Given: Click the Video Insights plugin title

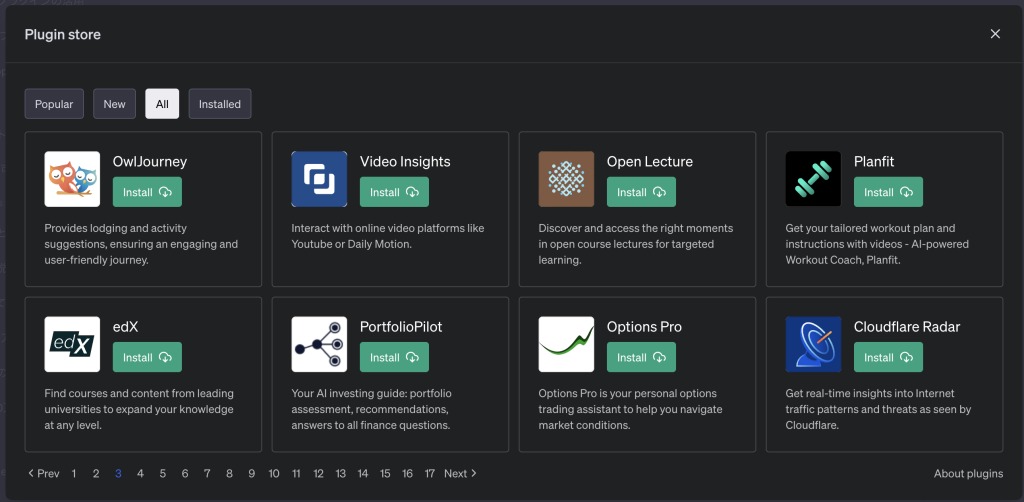Looking at the screenshot, I should pos(405,161).
